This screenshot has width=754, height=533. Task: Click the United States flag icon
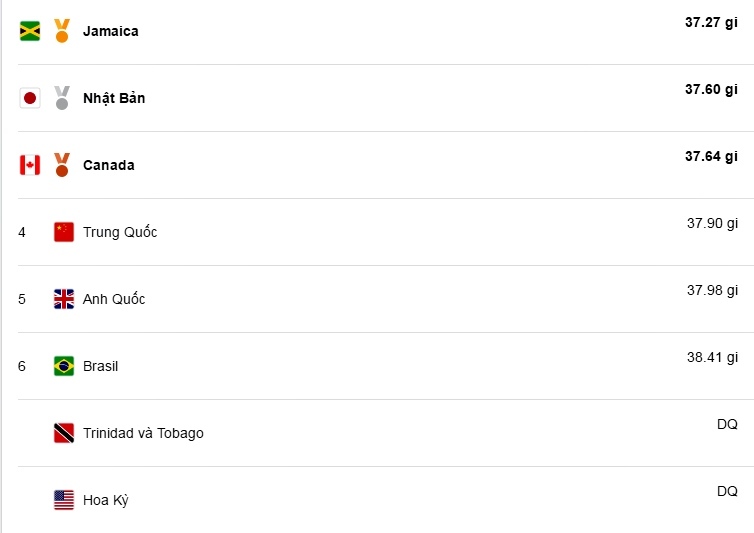[64, 500]
